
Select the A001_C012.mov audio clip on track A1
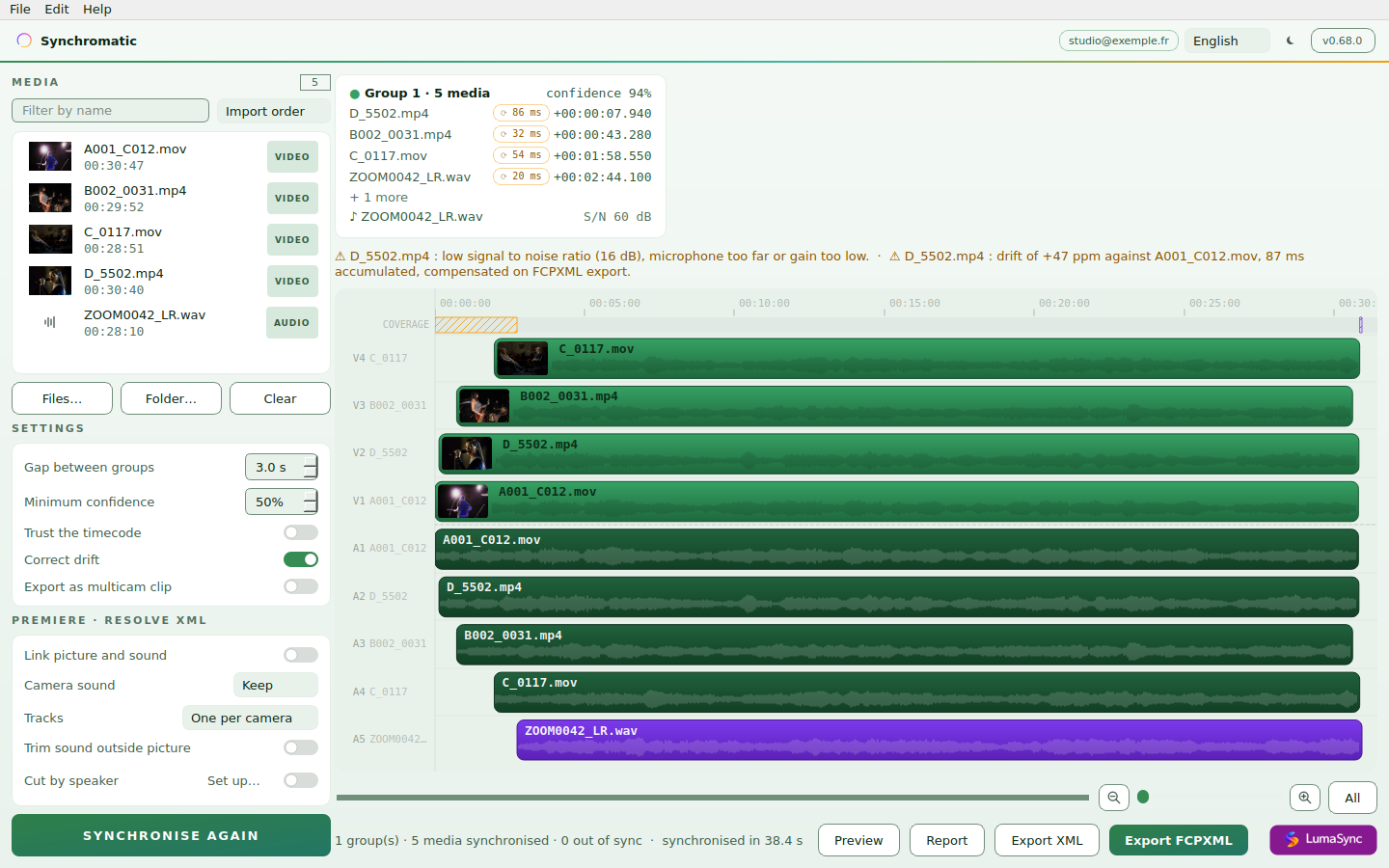tap(897, 550)
